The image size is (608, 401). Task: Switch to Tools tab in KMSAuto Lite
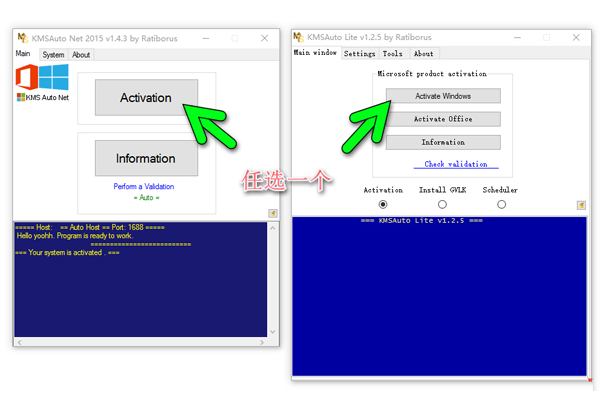coord(393,54)
